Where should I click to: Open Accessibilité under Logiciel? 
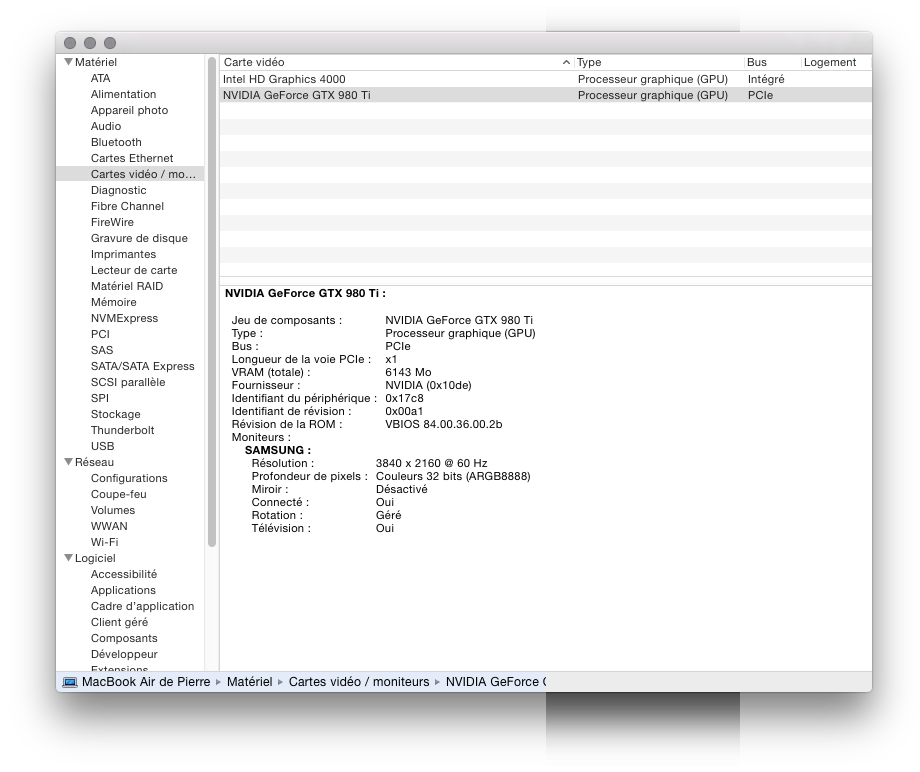pos(124,574)
